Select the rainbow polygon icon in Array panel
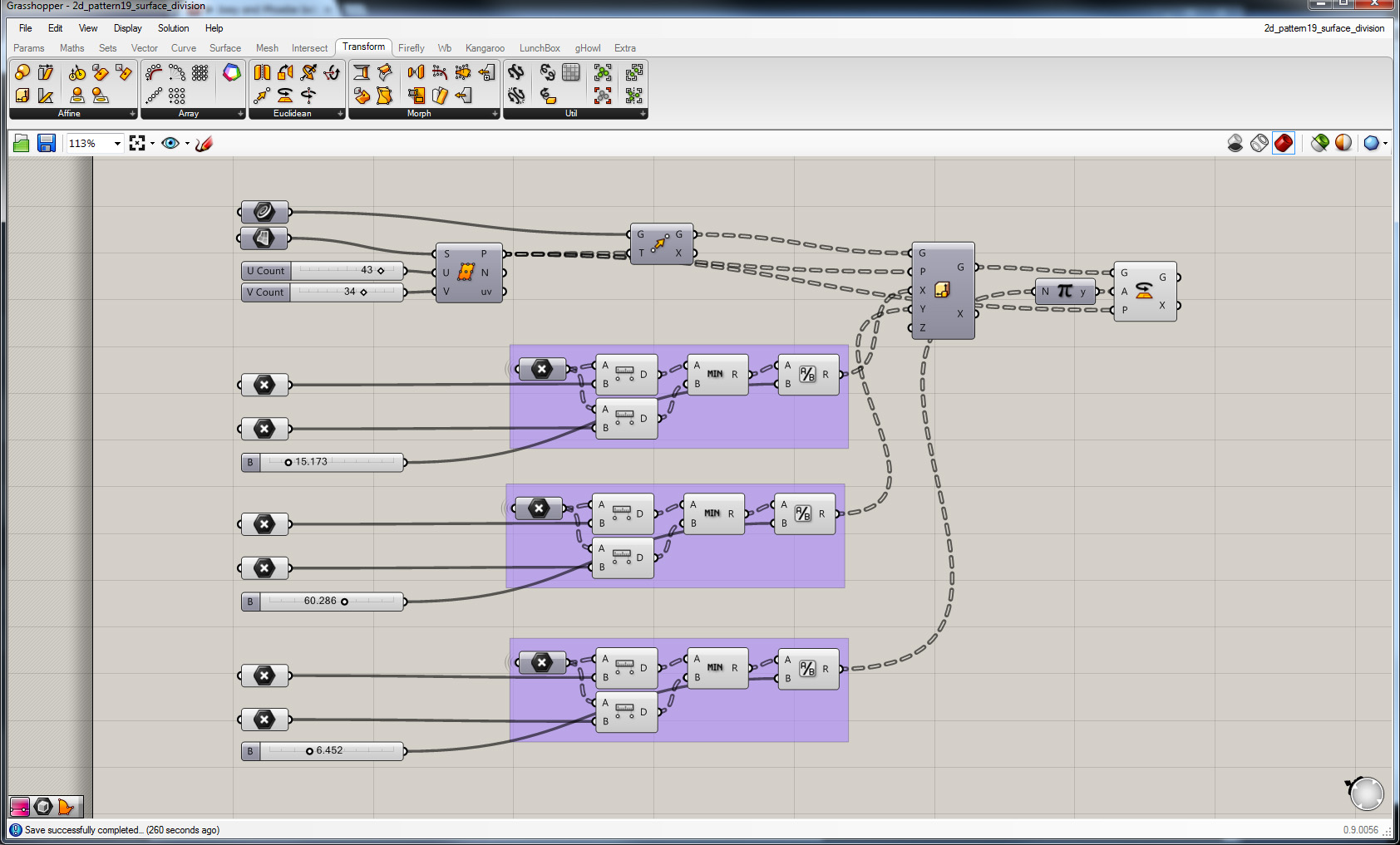The height and width of the screenshot is (845, 1400). pyautogui.click(x=232, y=73)
